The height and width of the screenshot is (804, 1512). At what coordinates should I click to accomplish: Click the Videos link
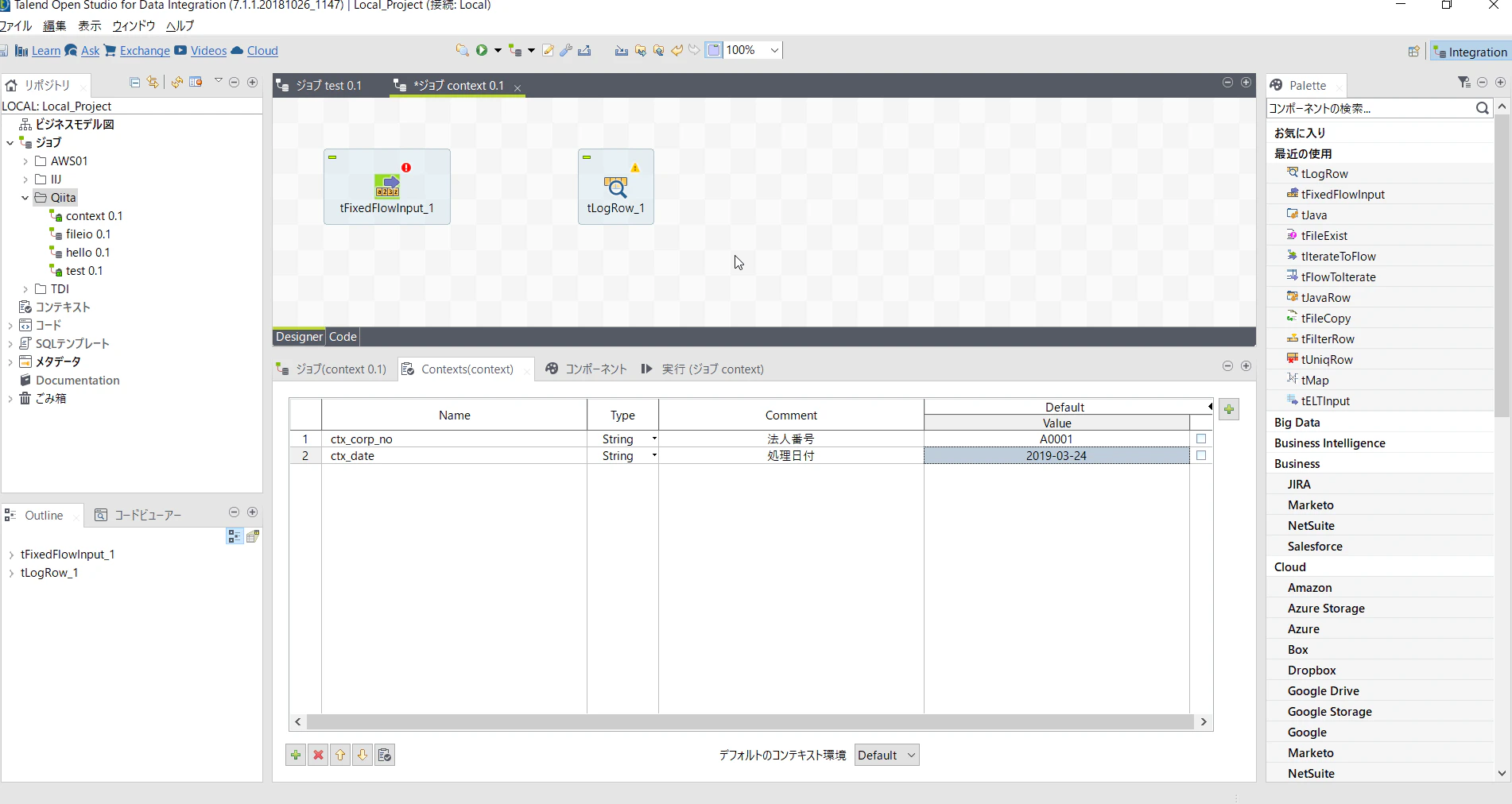(x=208, y=51)
